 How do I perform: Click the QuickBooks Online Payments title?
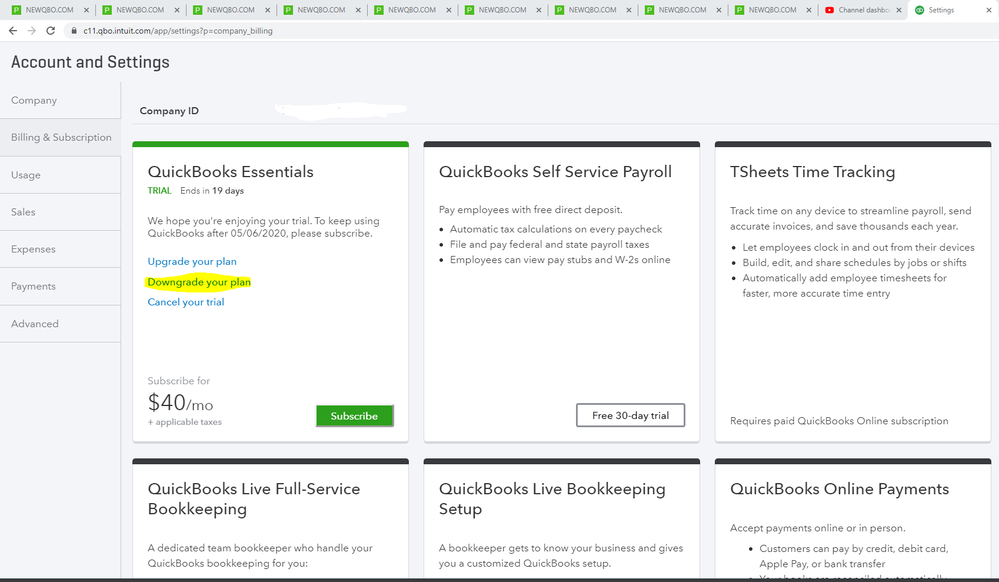tap(839, 489)
